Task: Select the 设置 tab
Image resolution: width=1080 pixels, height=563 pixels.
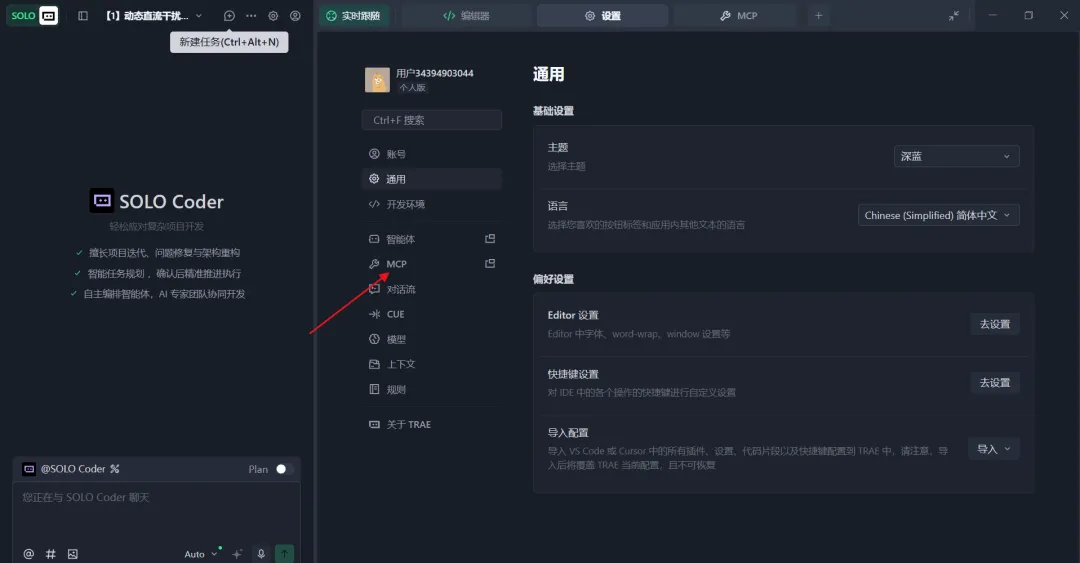Action: pyautogui.click(x=603, y=16)
